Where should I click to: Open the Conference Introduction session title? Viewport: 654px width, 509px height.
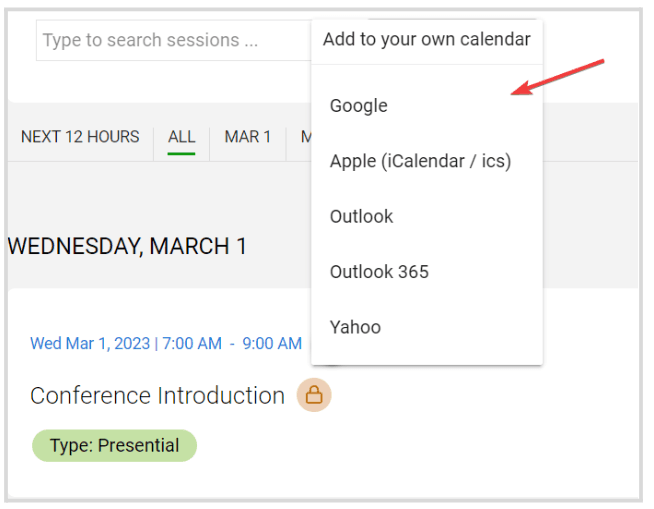(x=157, y=396)
